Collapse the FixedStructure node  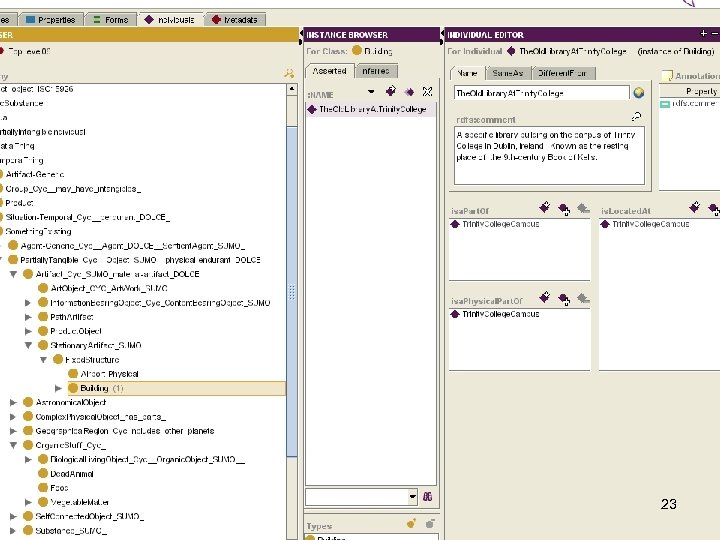(x=44, y=360)
